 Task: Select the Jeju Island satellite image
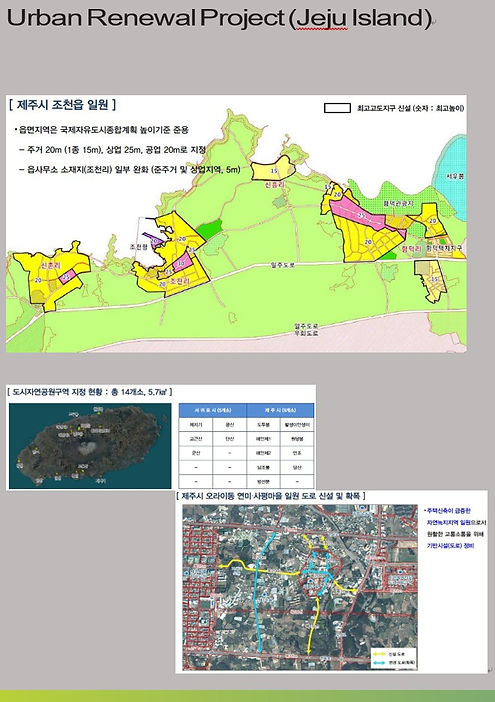coord(90,446)
